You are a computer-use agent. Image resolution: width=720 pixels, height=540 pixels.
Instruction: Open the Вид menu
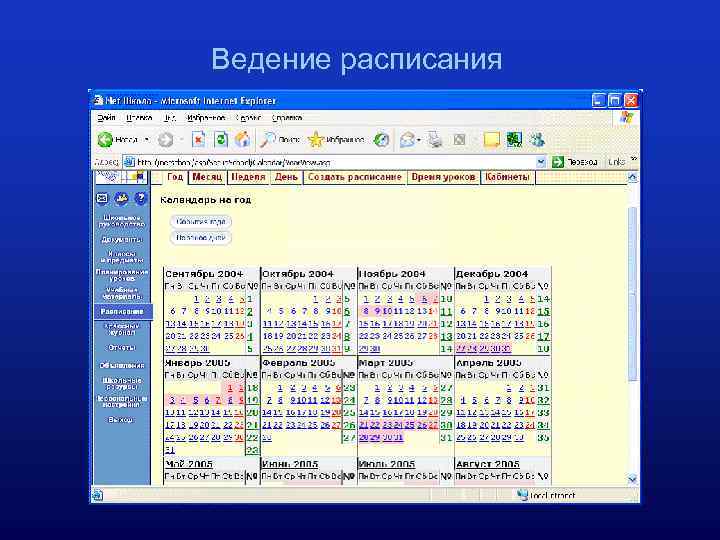point(169,118)
